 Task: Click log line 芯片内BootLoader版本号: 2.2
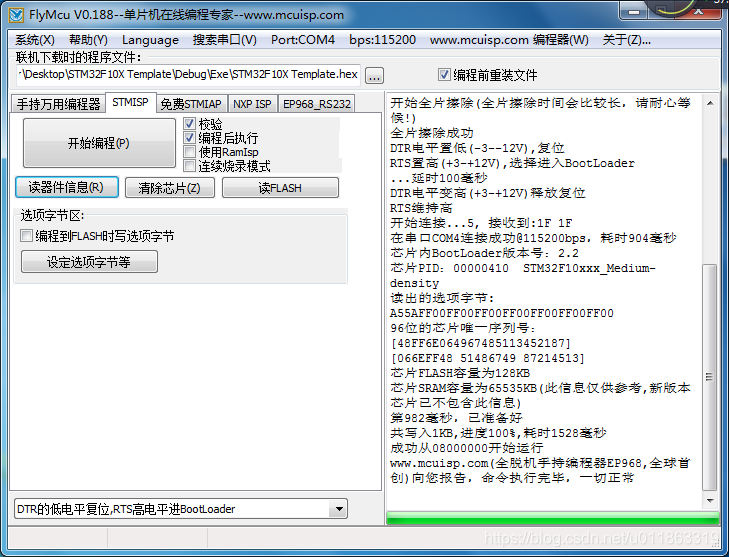coord(484,253)
